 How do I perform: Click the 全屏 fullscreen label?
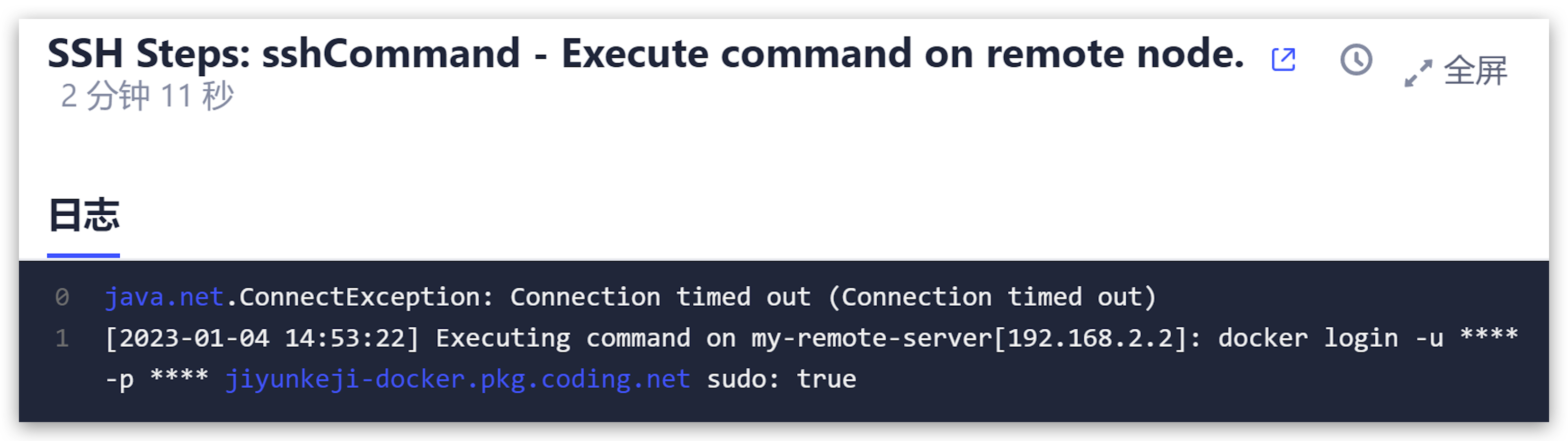click(1476, 71)
